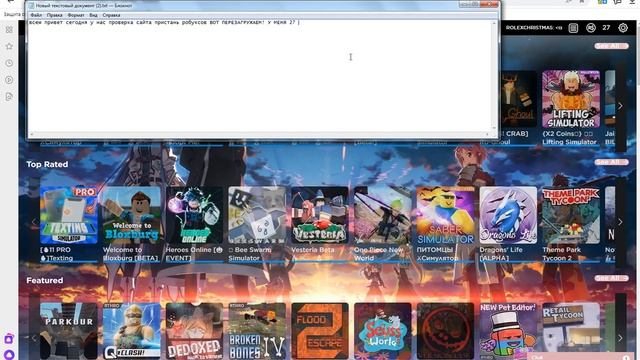
Task: Click username ROLEXCHRISTMAS in Roblox header
Action: click(x=534, y=28)
